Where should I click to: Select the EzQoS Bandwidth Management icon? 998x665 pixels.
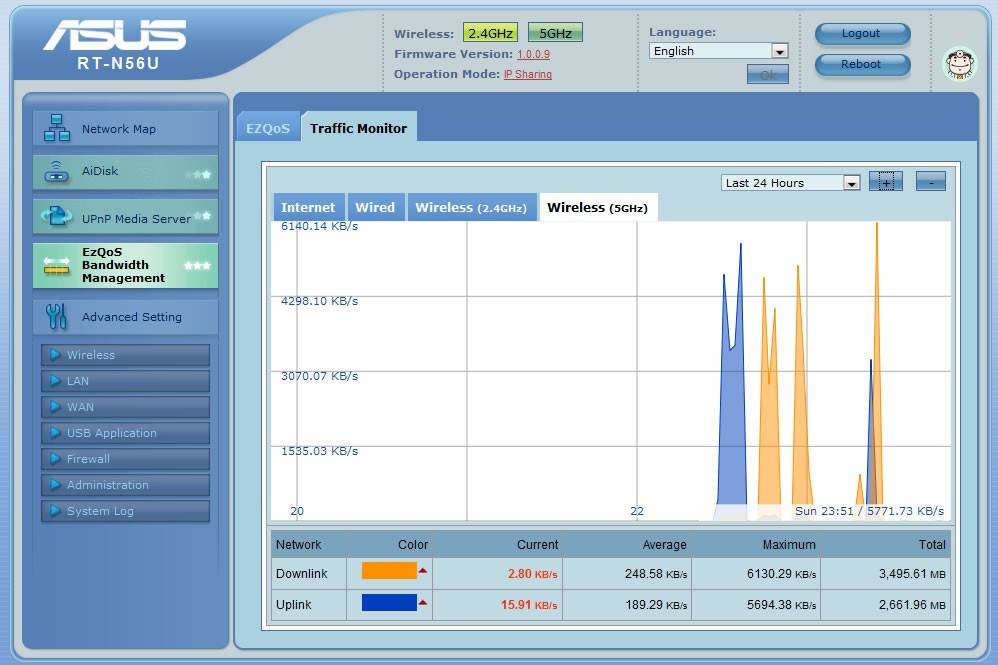57,265
